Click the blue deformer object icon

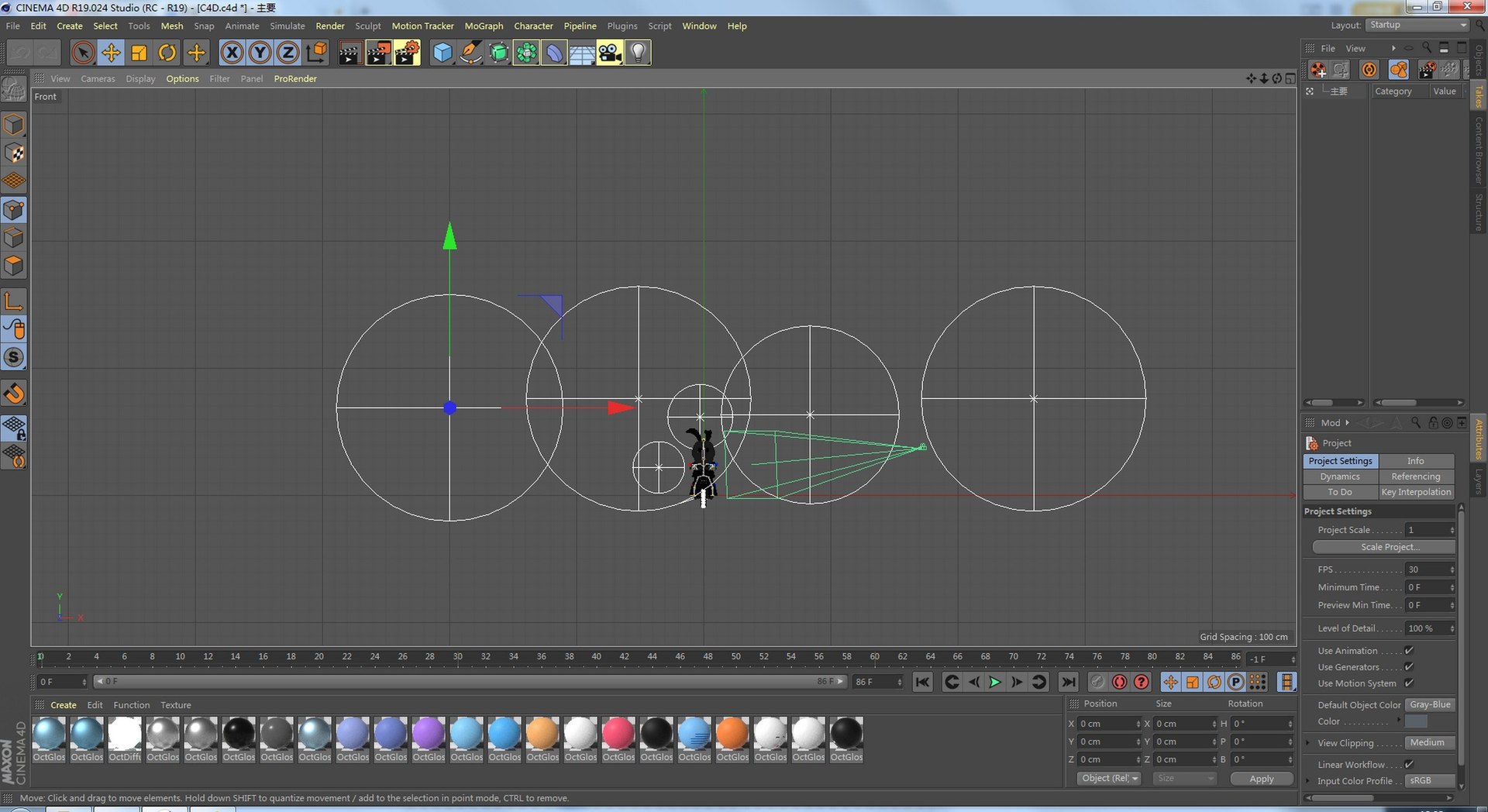(x=554, y=53)
